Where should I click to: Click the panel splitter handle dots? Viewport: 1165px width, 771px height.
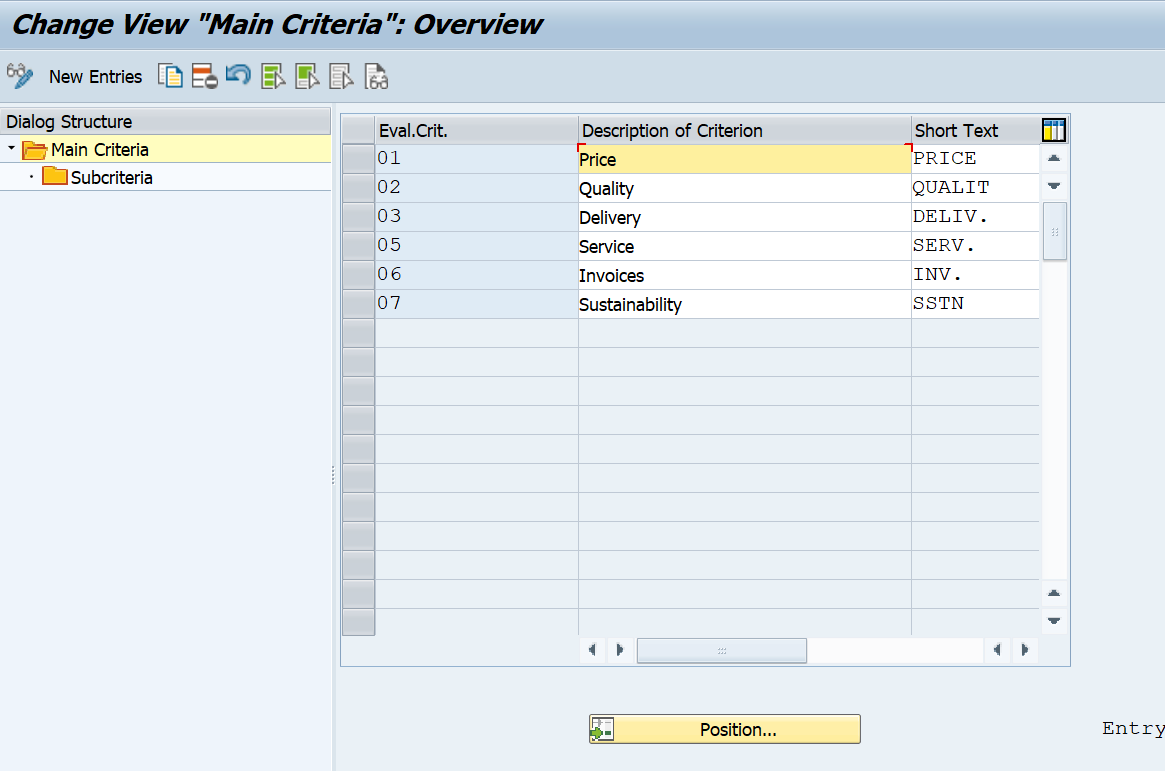333,475
